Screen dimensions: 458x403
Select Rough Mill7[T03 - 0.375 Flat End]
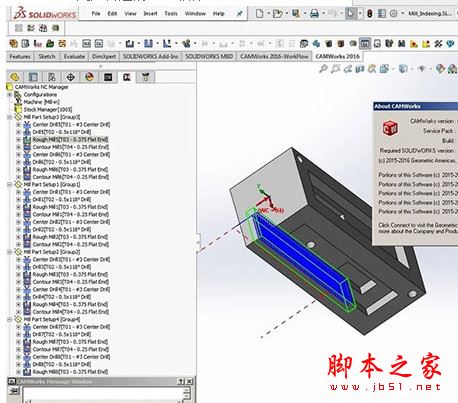coord(70,342)
